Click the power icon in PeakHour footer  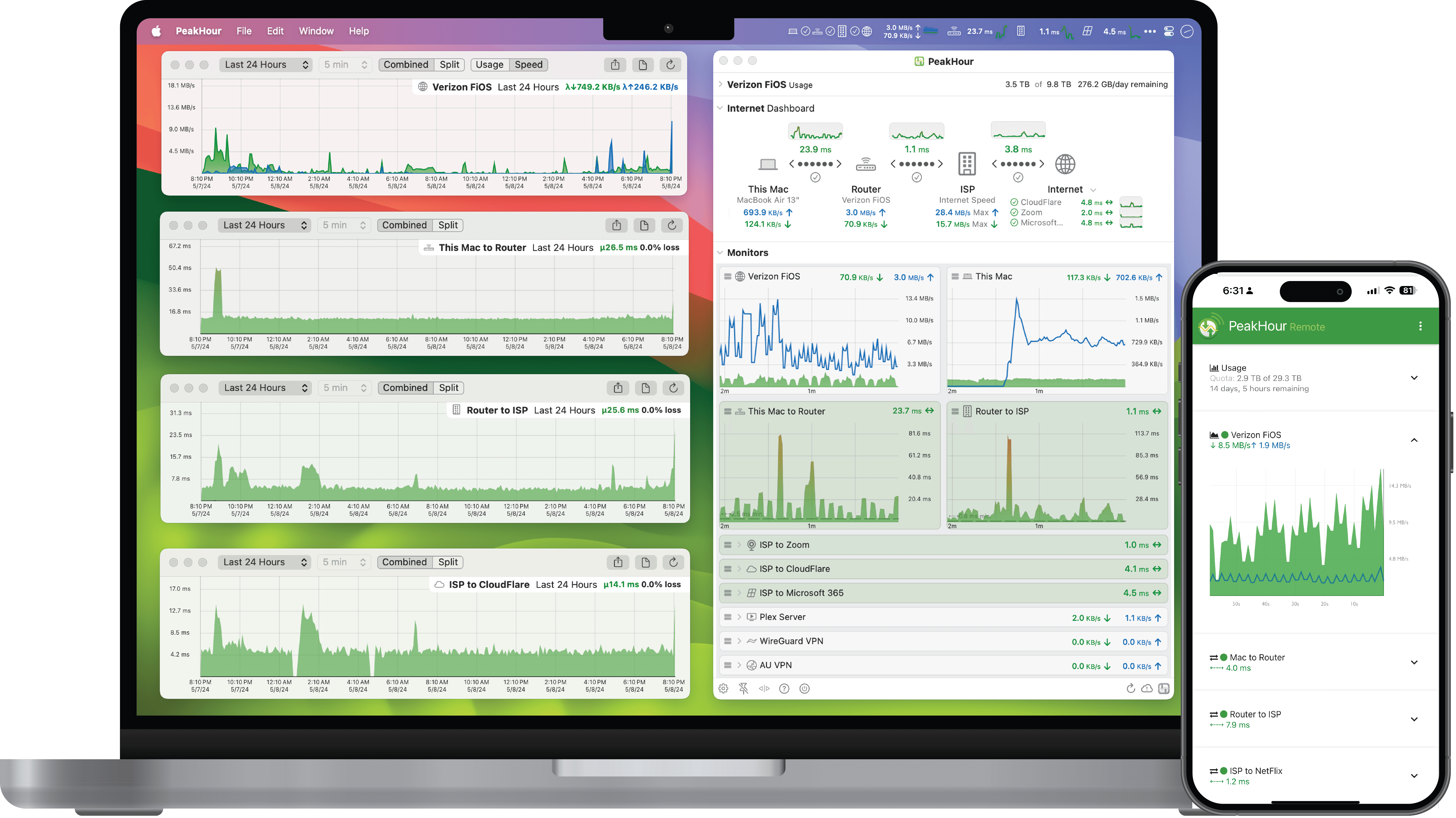click(804, 688)
